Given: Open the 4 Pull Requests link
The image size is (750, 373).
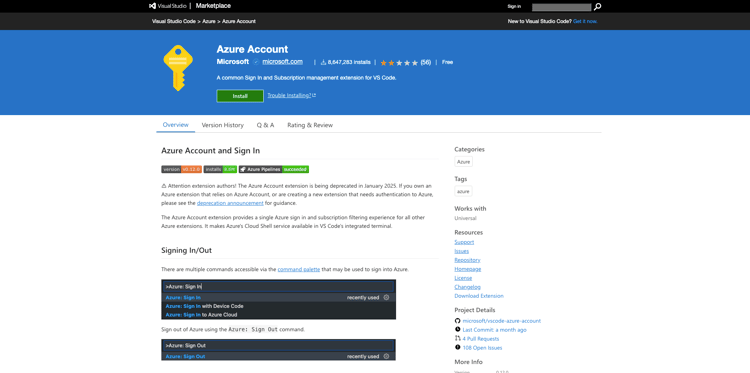Looking at the screenshot, I should pyautogui.click(x=481, y=339).
